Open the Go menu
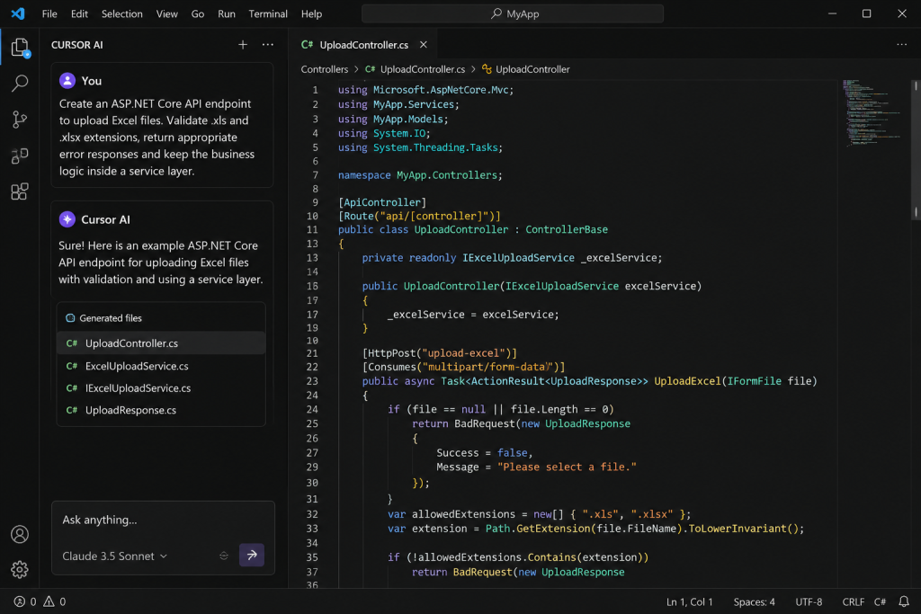The height and width of the screenshot is (614, 921). tap(197, 14)
